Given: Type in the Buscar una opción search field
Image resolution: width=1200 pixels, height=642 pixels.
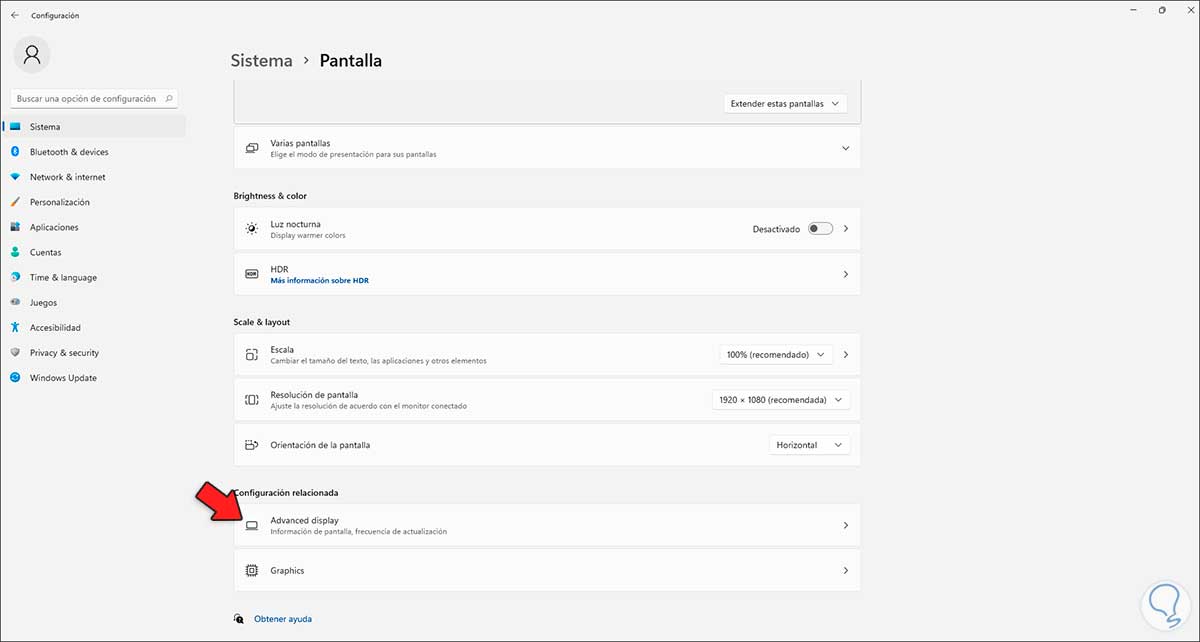Looking at the screenshot, I should pyautogui.click(x=87, y=99).
